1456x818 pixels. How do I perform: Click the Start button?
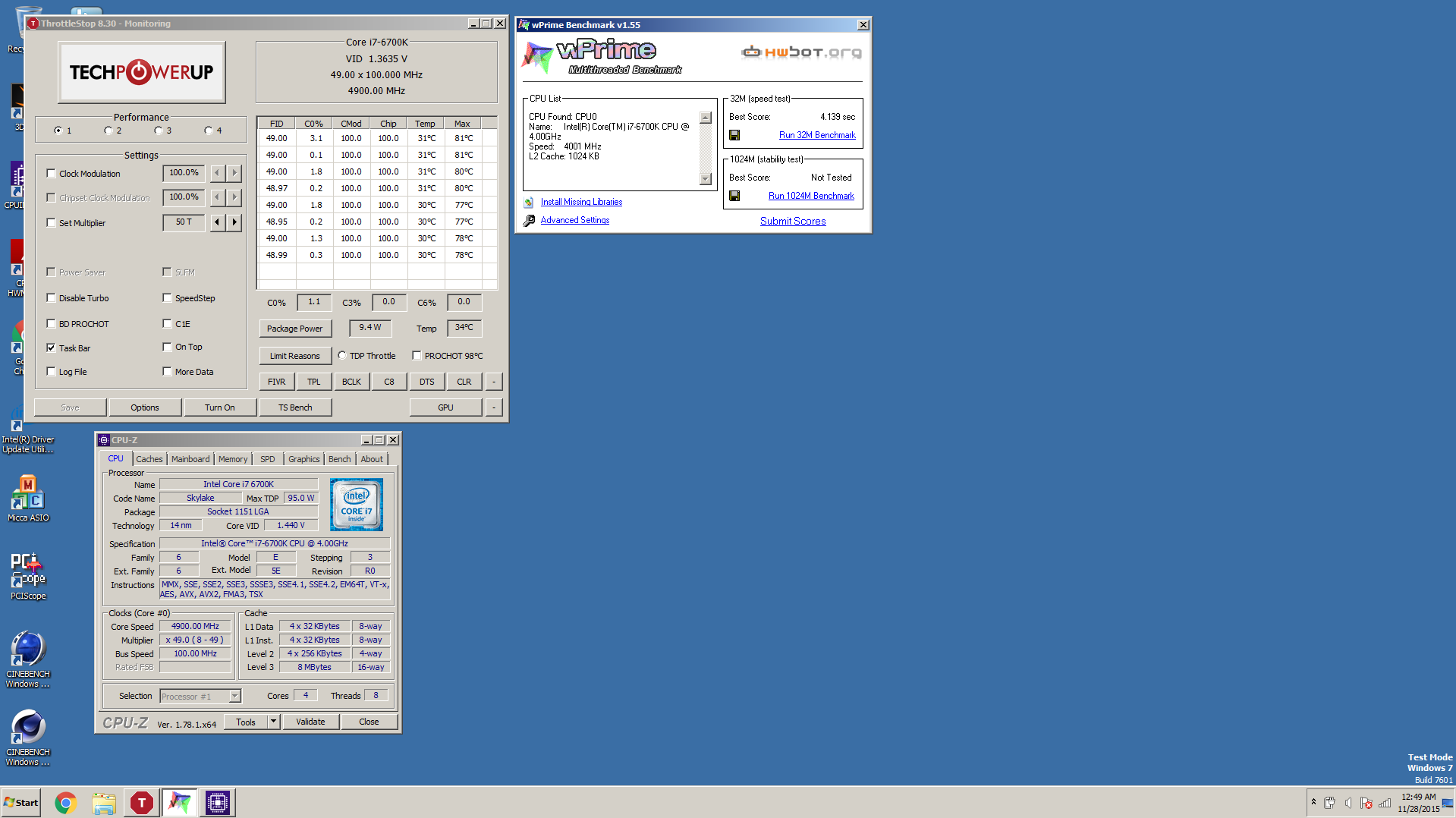(21, 803)
